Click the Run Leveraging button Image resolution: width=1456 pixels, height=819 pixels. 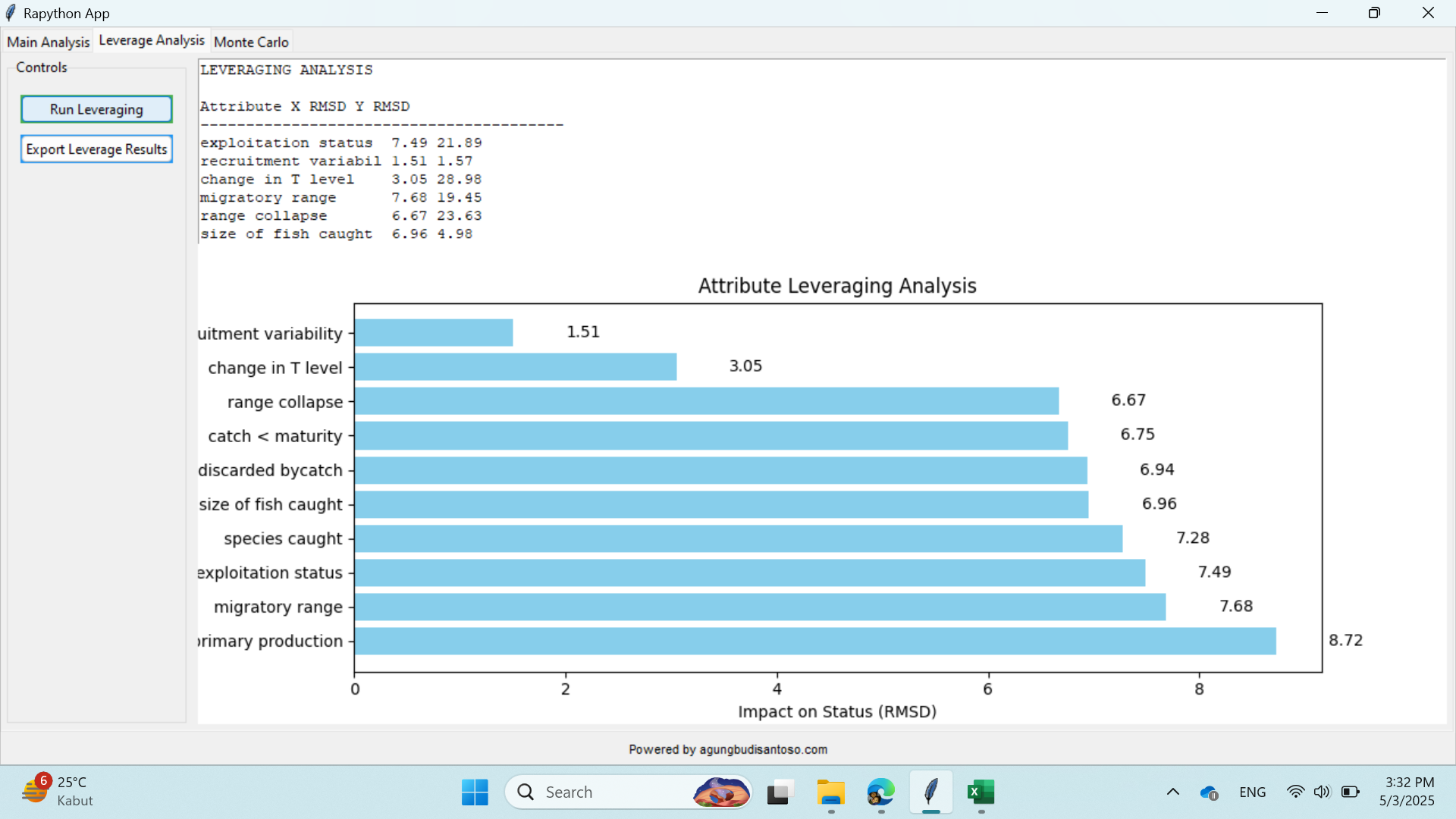[x=96, y=109]
